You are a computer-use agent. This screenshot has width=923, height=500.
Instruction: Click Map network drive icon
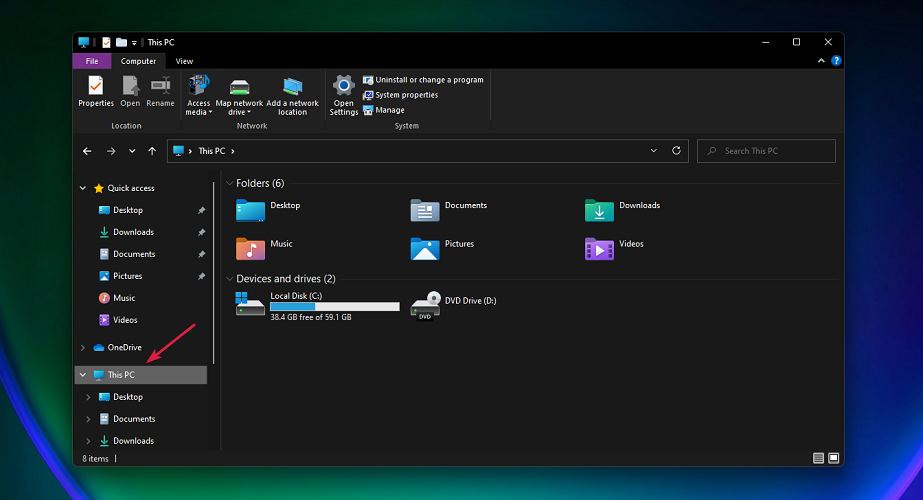239,86
